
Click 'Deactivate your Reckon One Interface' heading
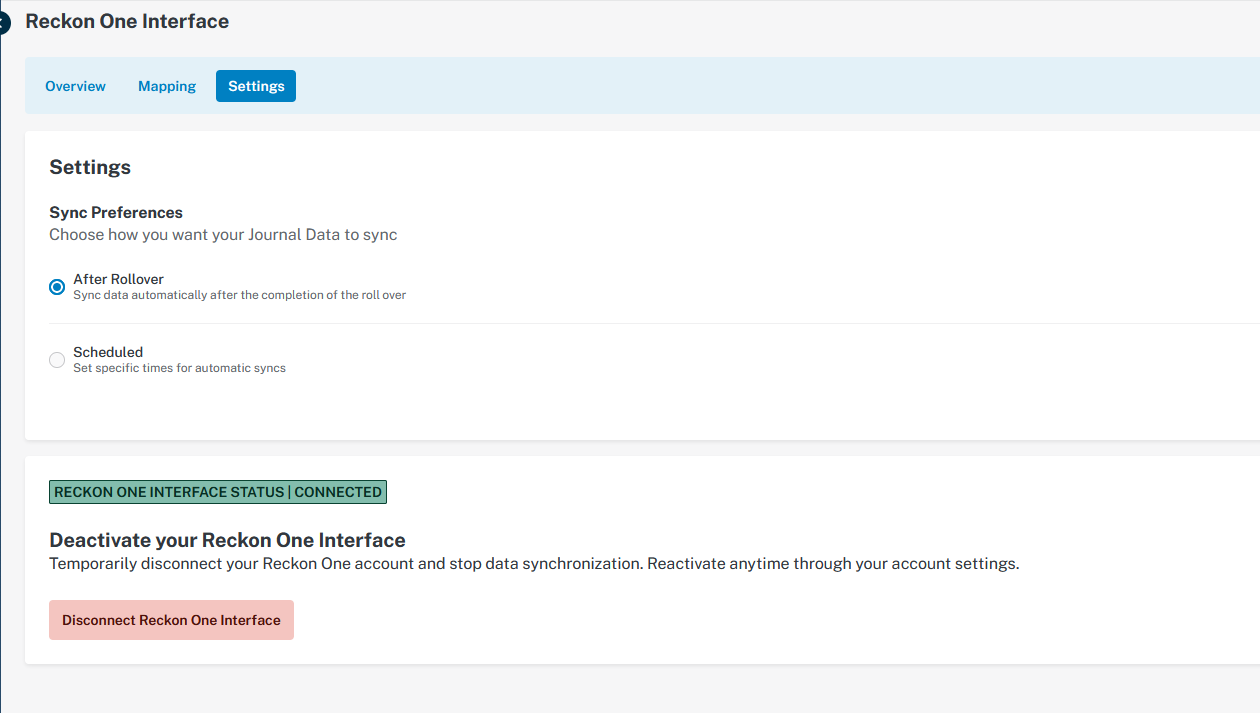tap(227, 540)
